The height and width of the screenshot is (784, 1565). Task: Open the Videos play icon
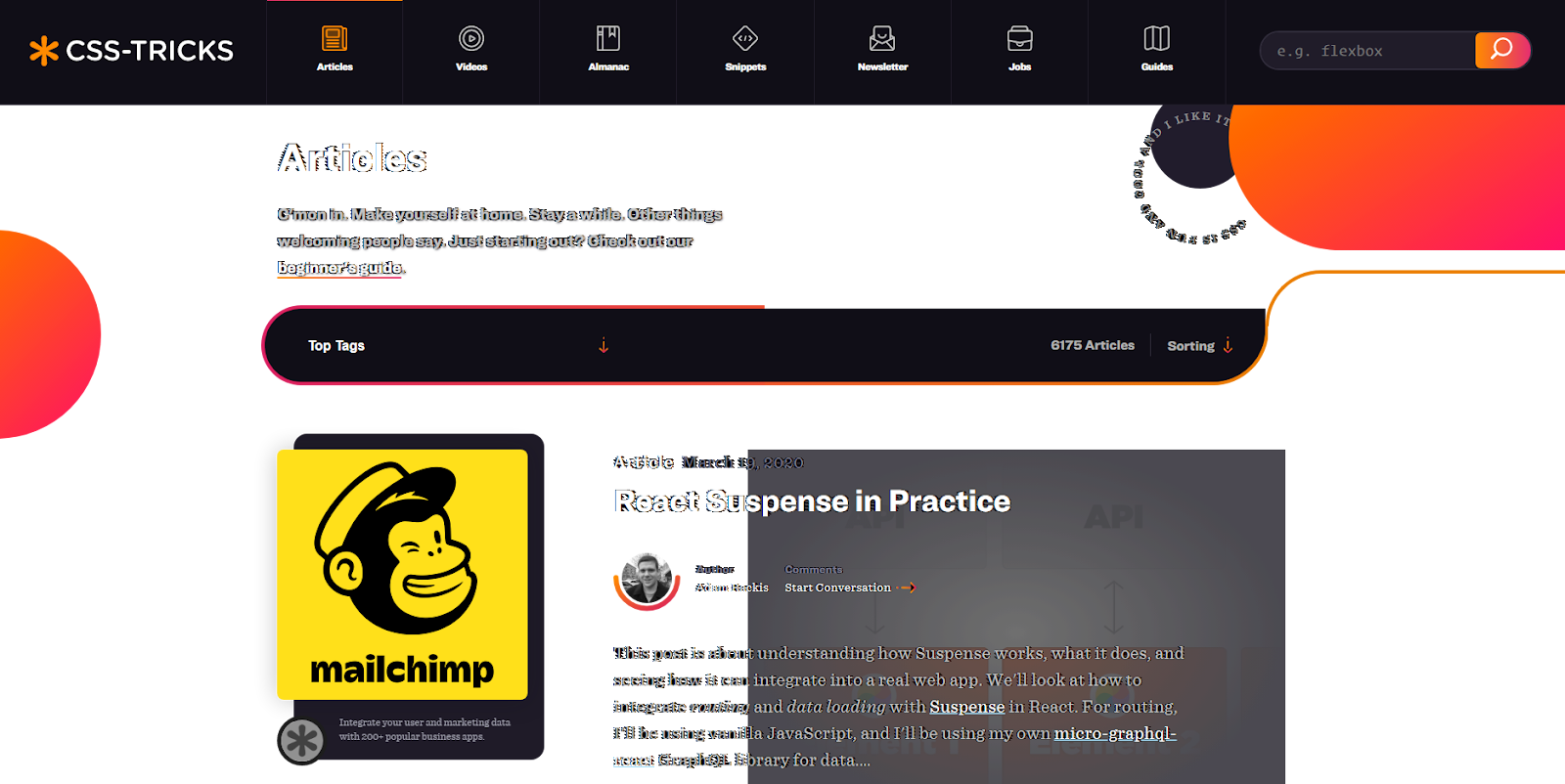point(471,38)
